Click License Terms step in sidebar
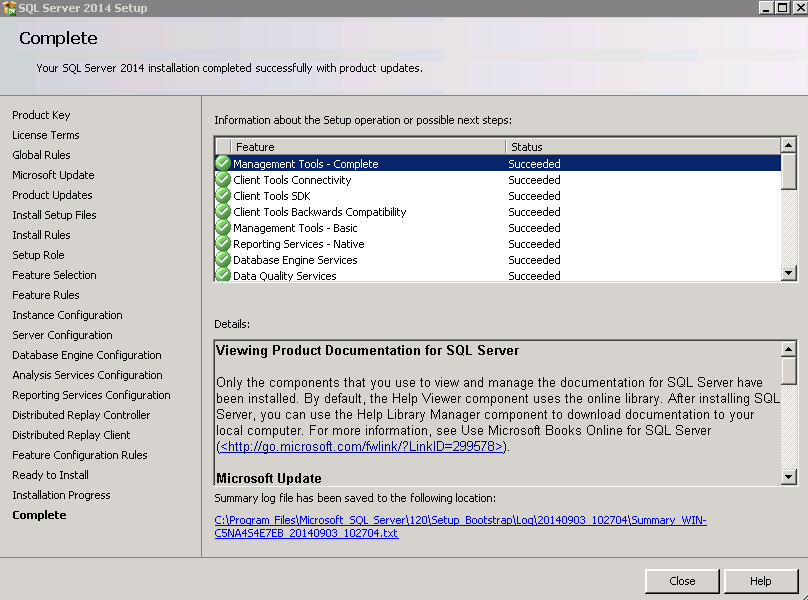This screenshot has width=808, height=600. click(46, 135)
